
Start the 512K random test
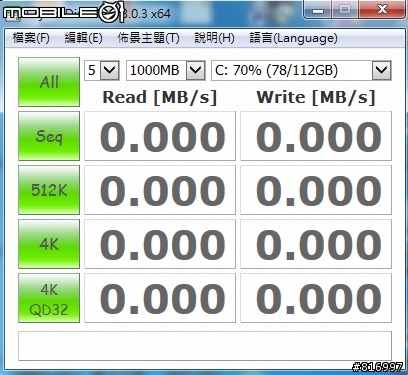49,190
